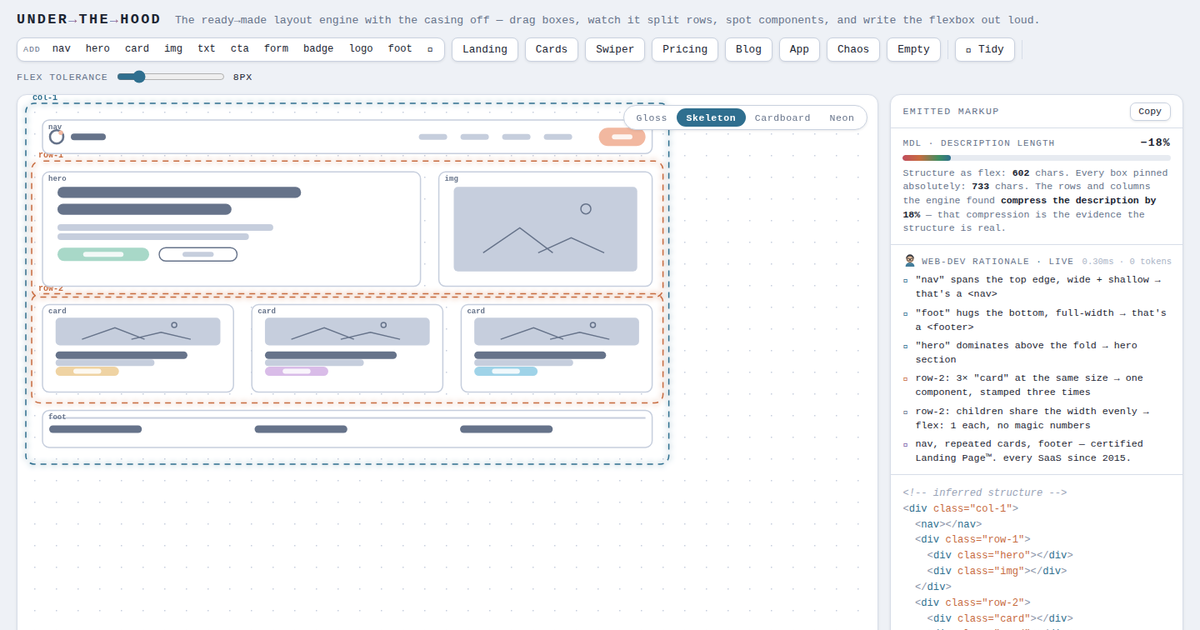Image resolution: width=1200 pixels, height=630 pixels.
Task: Select the img placeholder box
Action: (x=545, y=229)
